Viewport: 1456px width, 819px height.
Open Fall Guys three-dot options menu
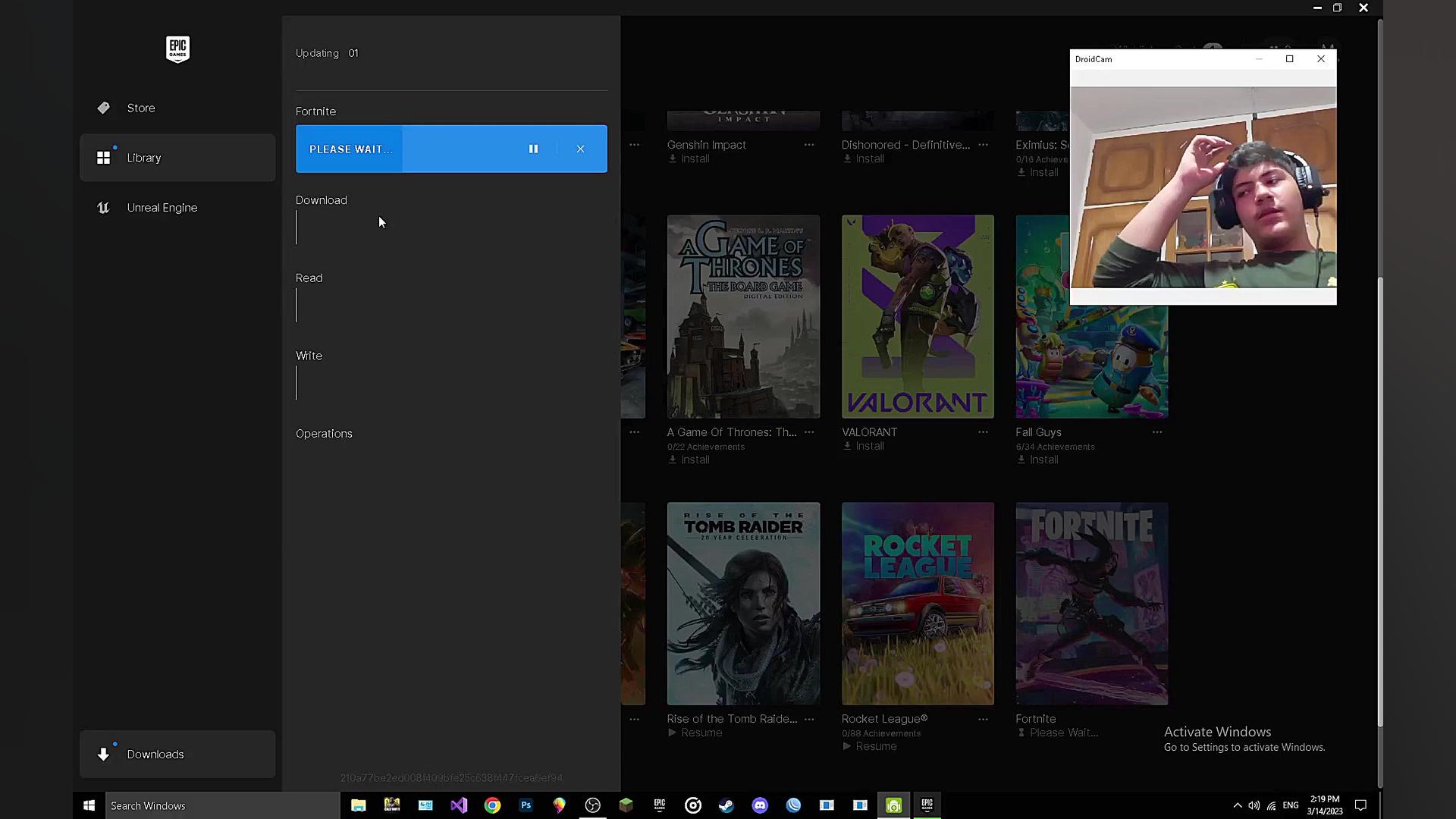(1157, 432)
